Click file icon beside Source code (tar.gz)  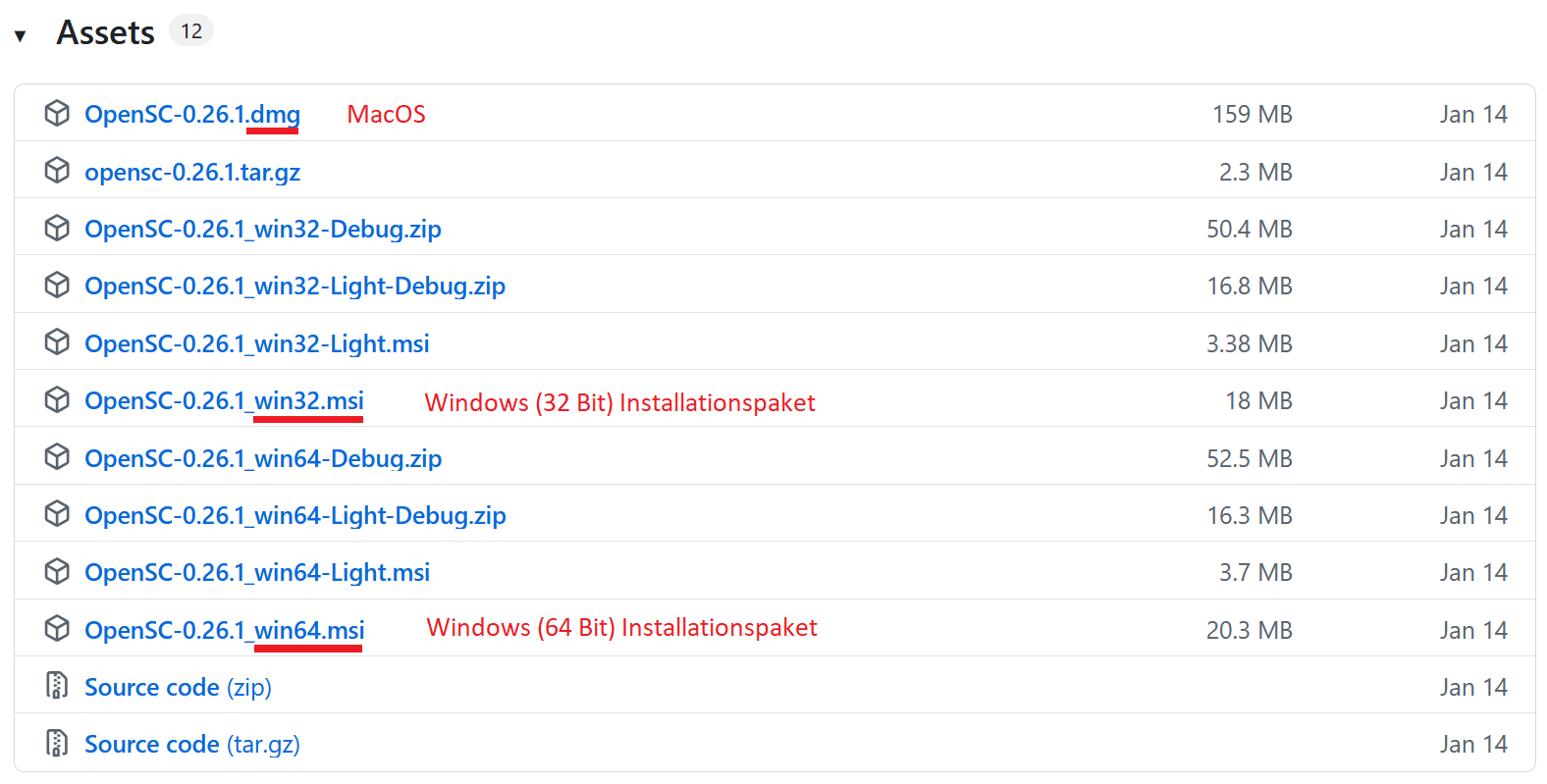click(57, 743)
